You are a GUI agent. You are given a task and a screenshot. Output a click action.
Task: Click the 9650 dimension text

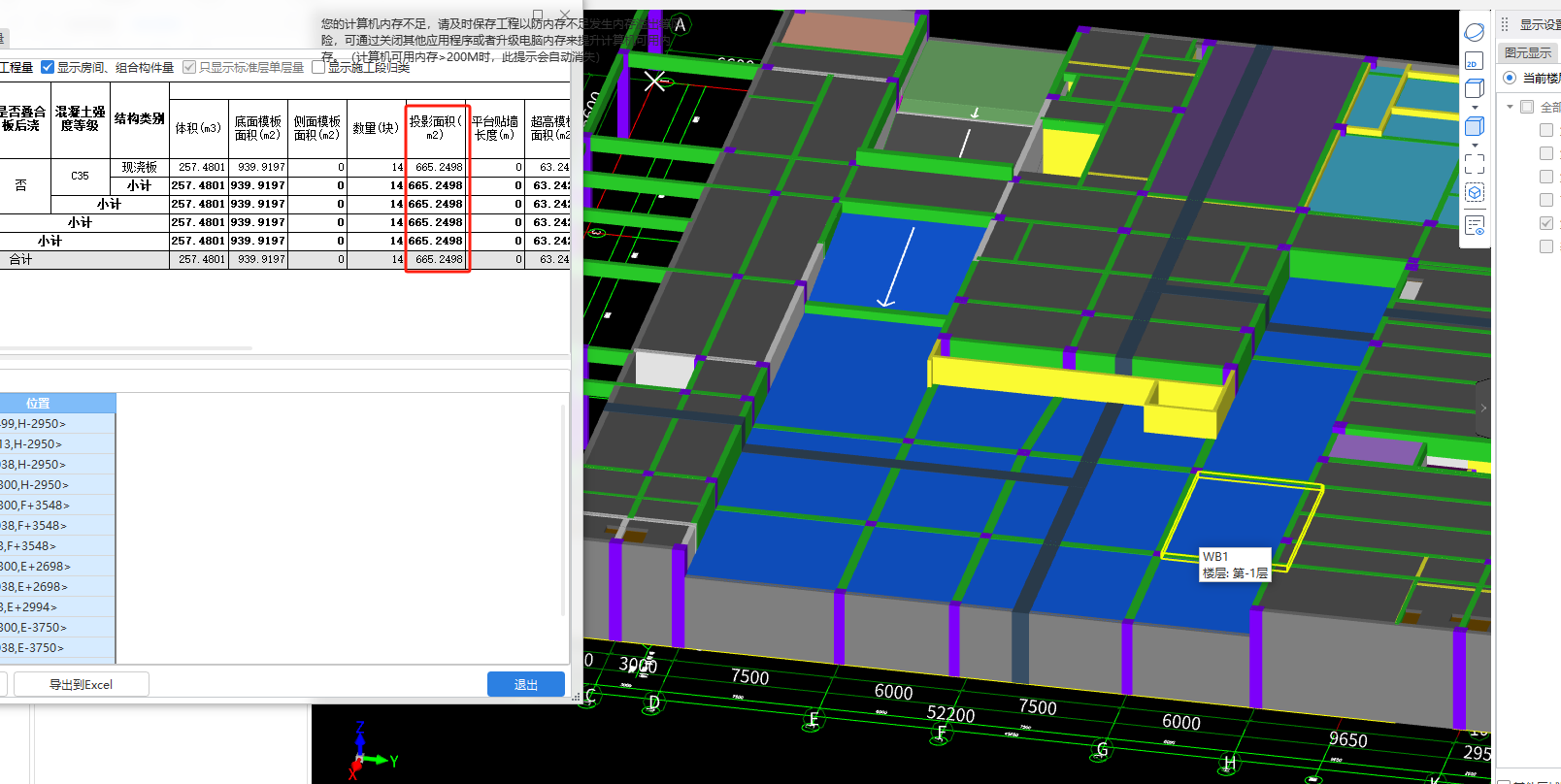(1347, 739)
